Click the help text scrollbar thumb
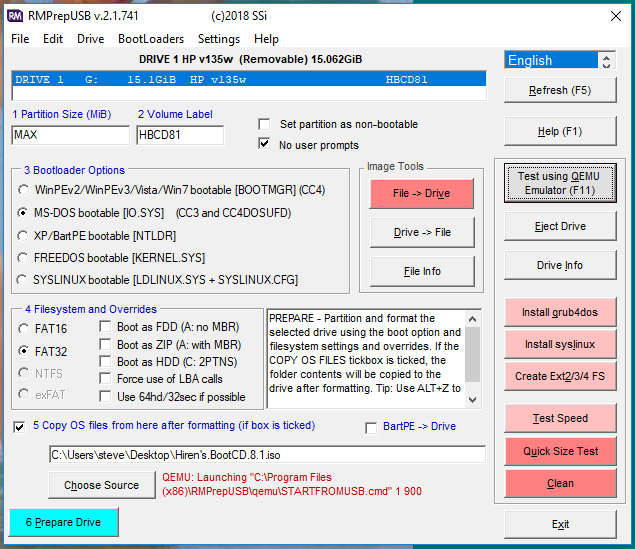Viewport: 635px width, 549px height. [x=472, y=354]
